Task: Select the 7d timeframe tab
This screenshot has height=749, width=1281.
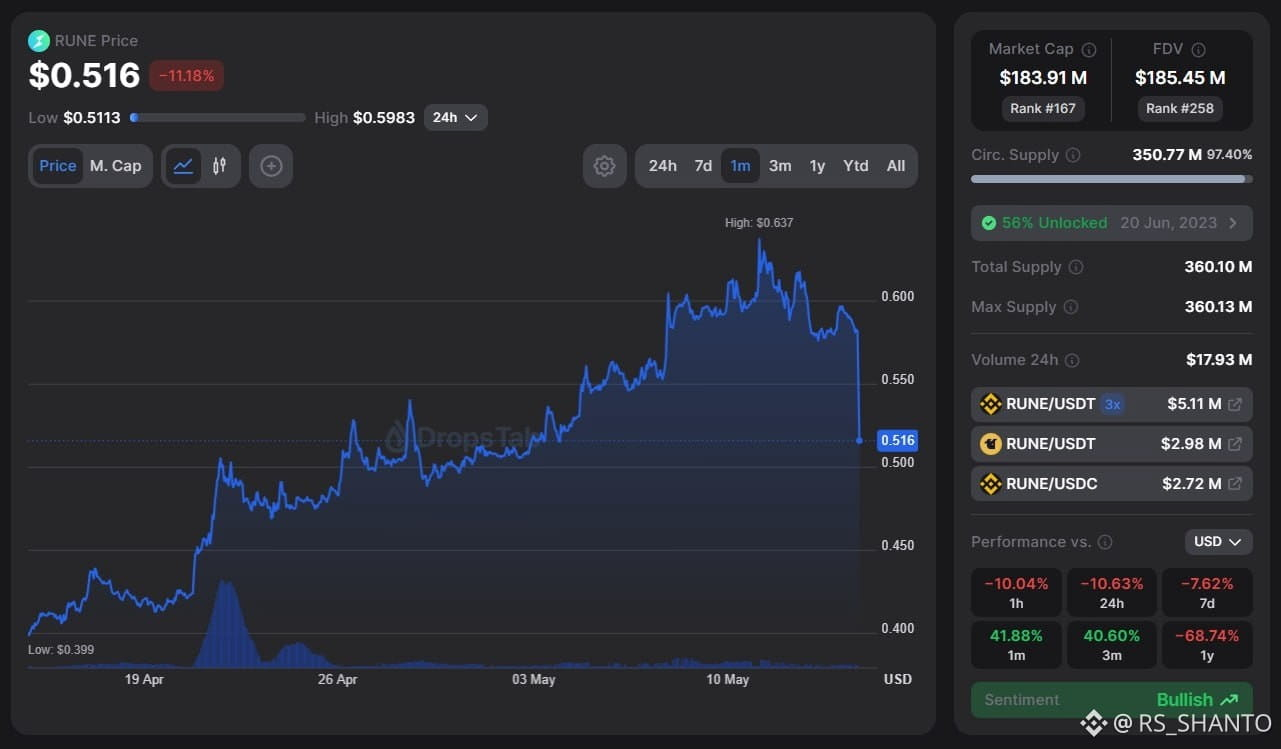Action: click(703, 166)
